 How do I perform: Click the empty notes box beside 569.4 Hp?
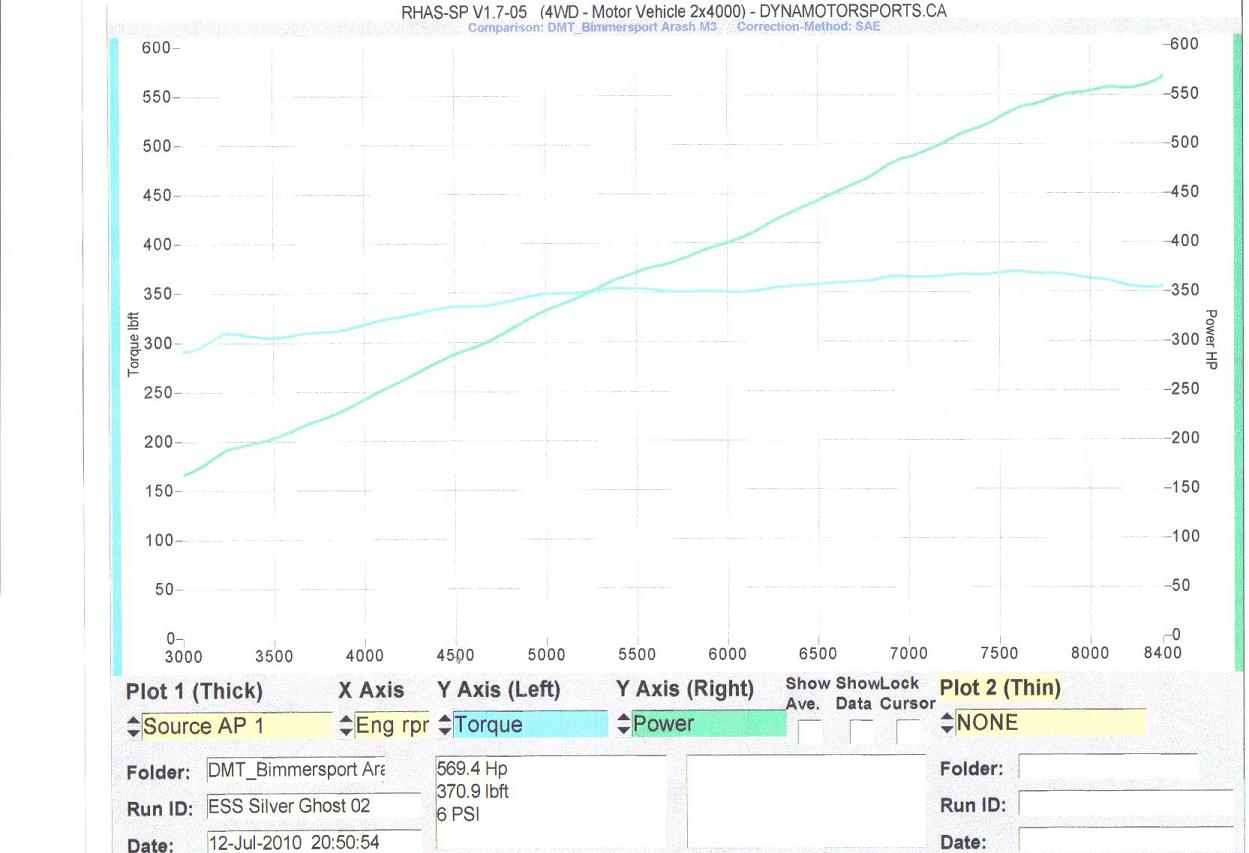(x=805, y=800)
